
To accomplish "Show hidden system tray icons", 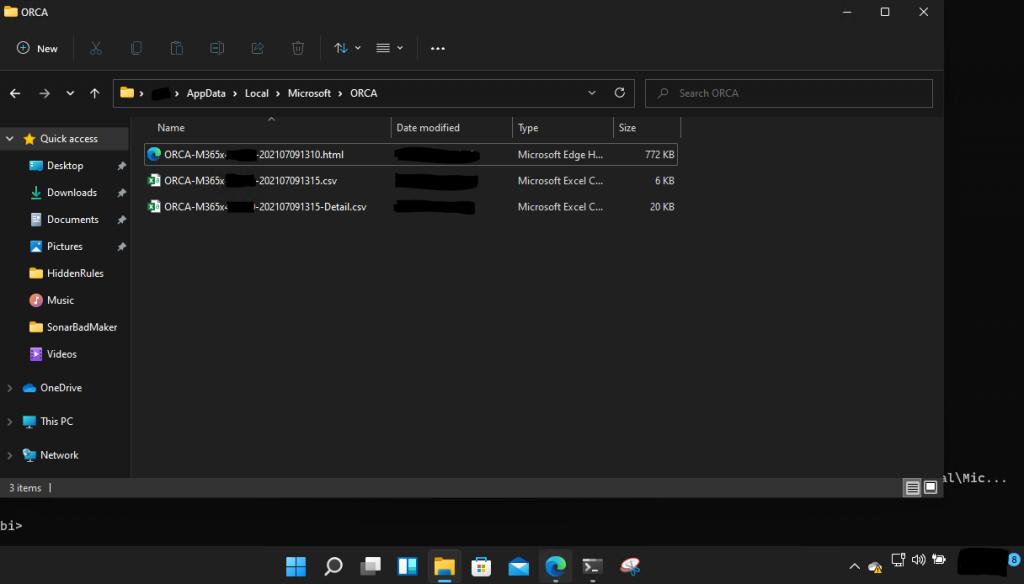I will (x=854, y=566).
